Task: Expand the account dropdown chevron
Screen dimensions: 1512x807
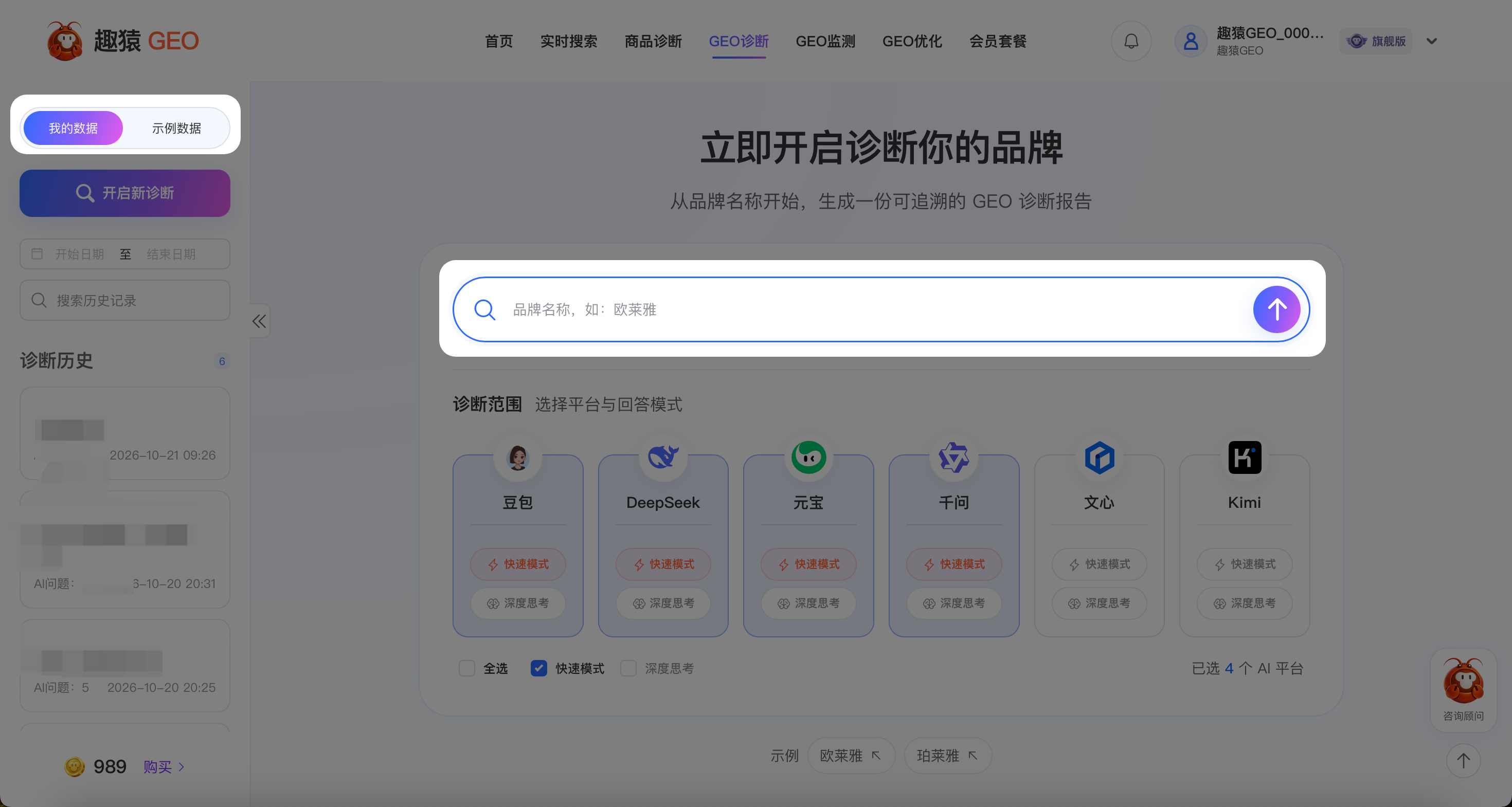Action: (x=1432, y=41)
